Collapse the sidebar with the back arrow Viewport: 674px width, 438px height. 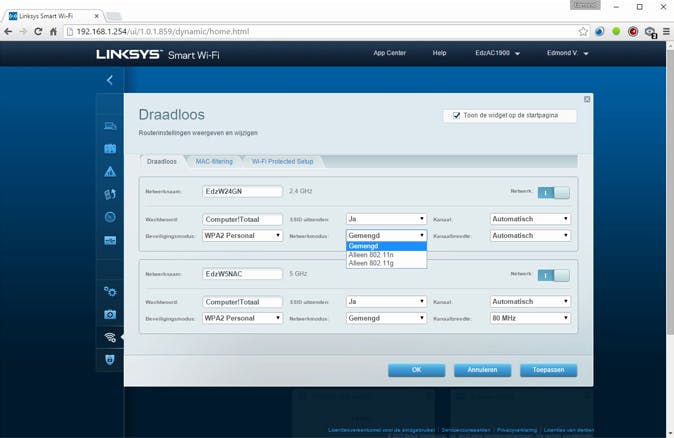[x=110, y=79]
